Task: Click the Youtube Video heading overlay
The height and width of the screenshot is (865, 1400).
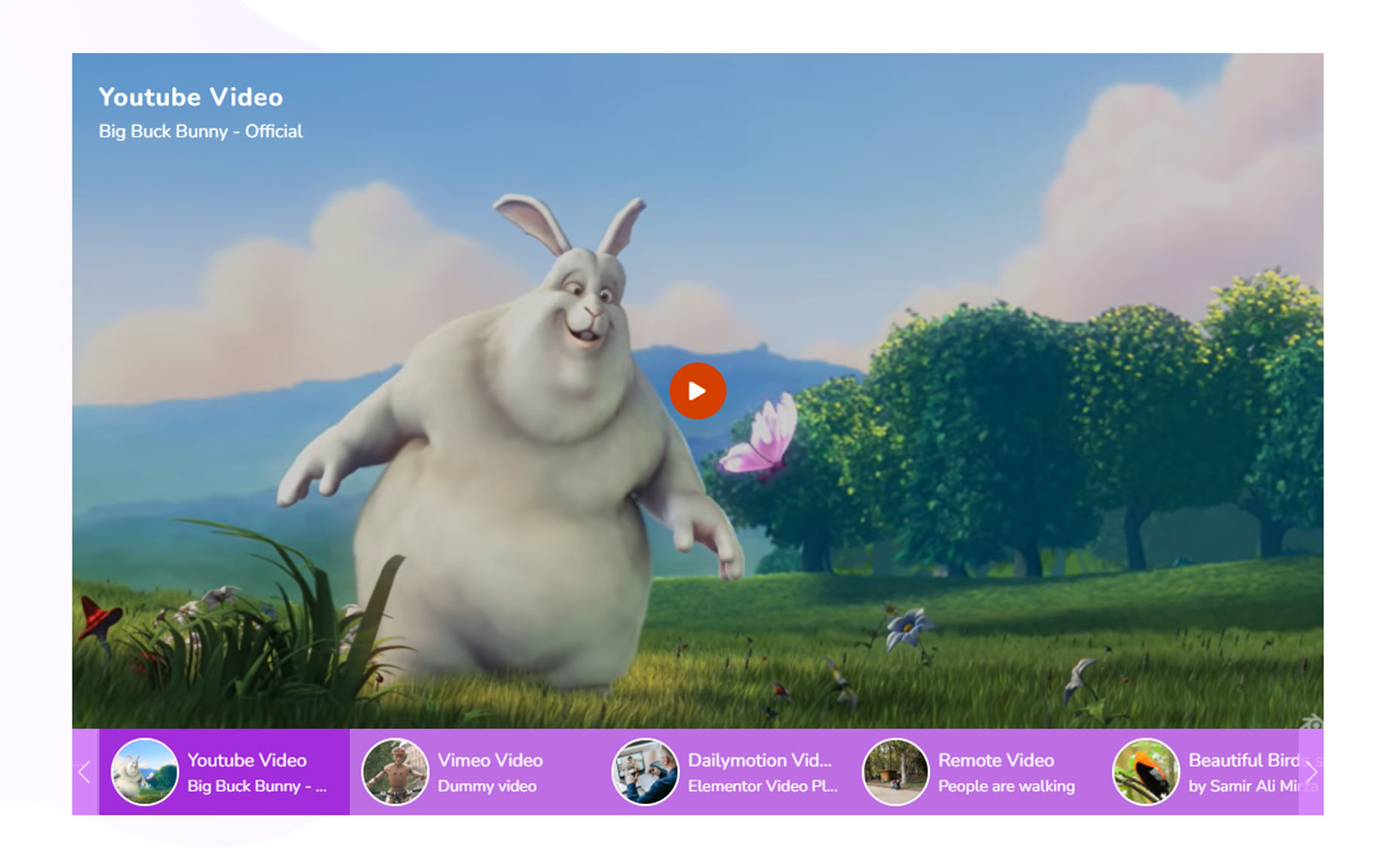Action: click(191, 97)
